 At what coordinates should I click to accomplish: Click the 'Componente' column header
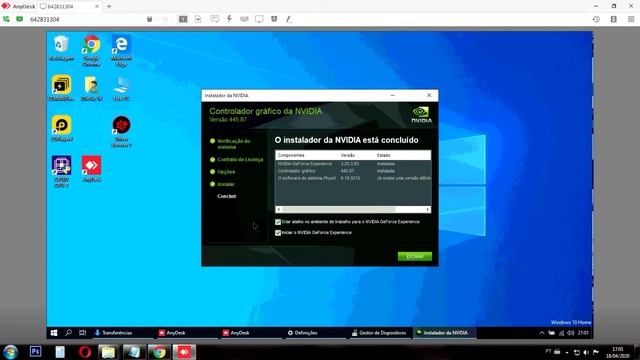pyautogui.click(x=291, y=156)
